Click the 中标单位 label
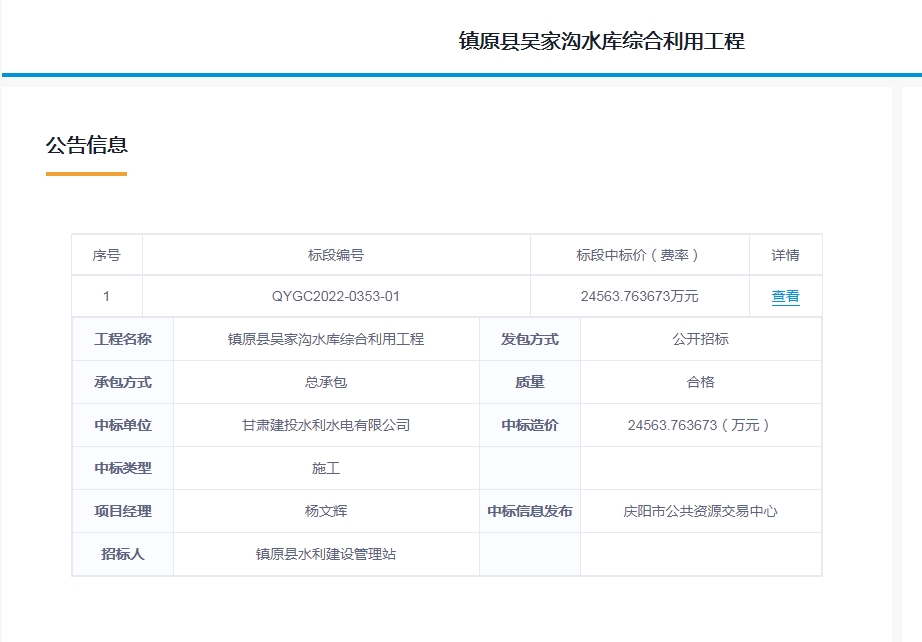 click(123, 425)
